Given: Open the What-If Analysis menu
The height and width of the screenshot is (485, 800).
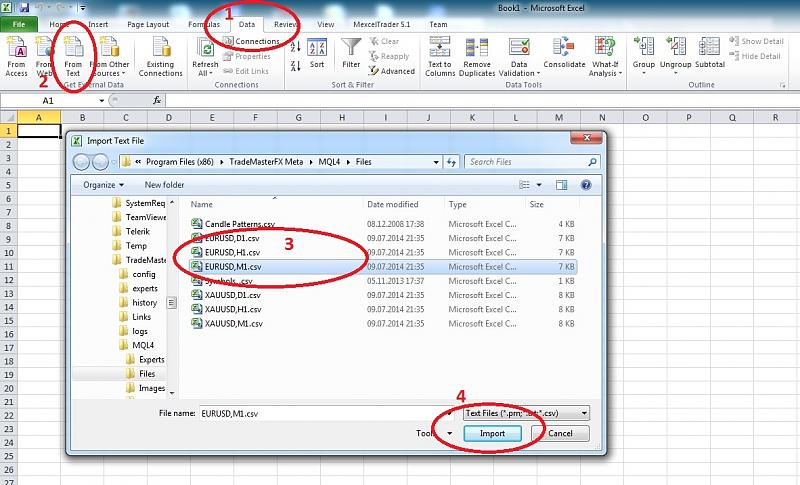Looking at the screenshot, I should pos(605,57).
